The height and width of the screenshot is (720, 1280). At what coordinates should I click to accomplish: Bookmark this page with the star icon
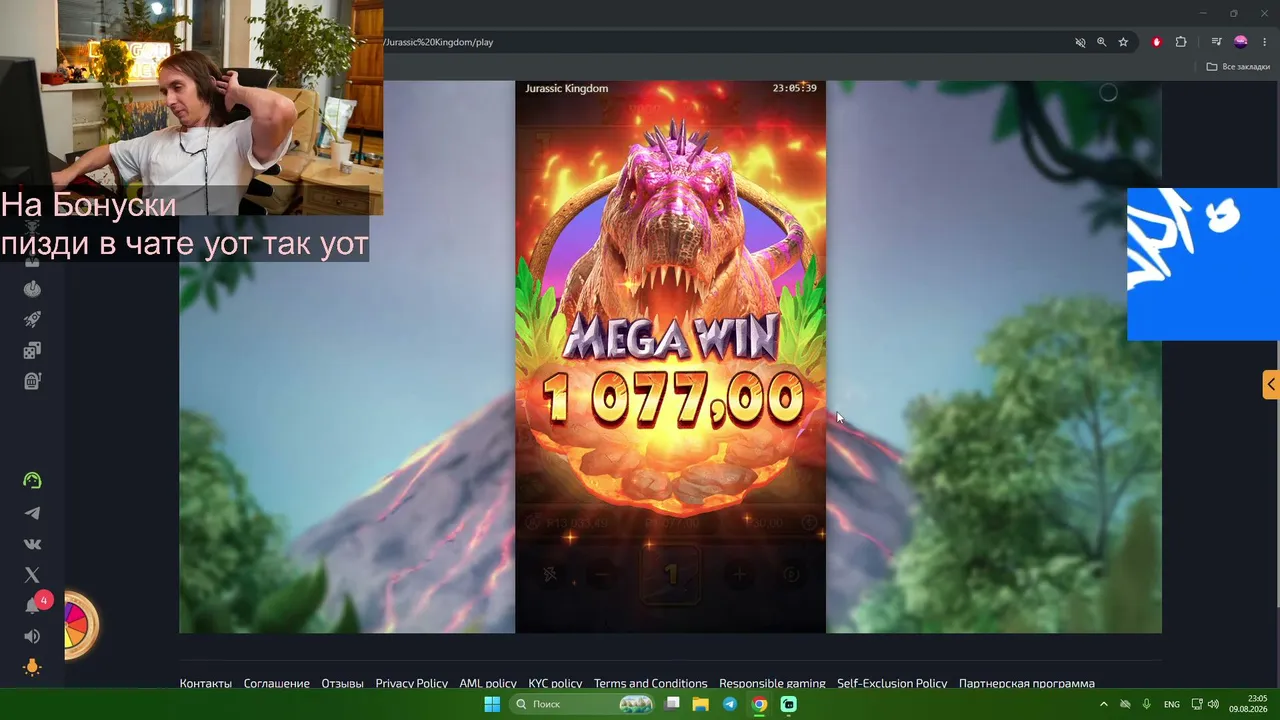coord(1123,42)
